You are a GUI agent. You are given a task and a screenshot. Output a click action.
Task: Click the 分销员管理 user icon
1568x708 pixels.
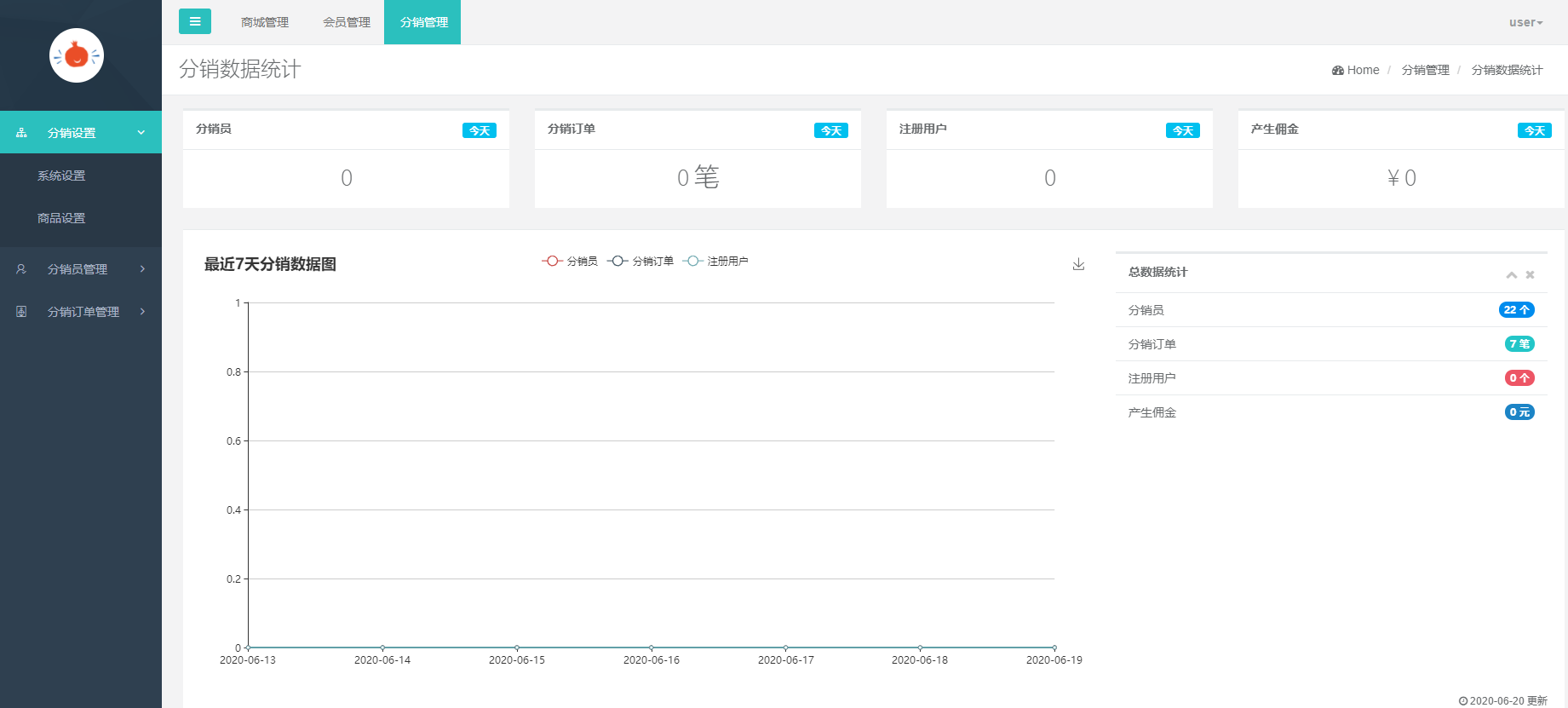(21, 269)
